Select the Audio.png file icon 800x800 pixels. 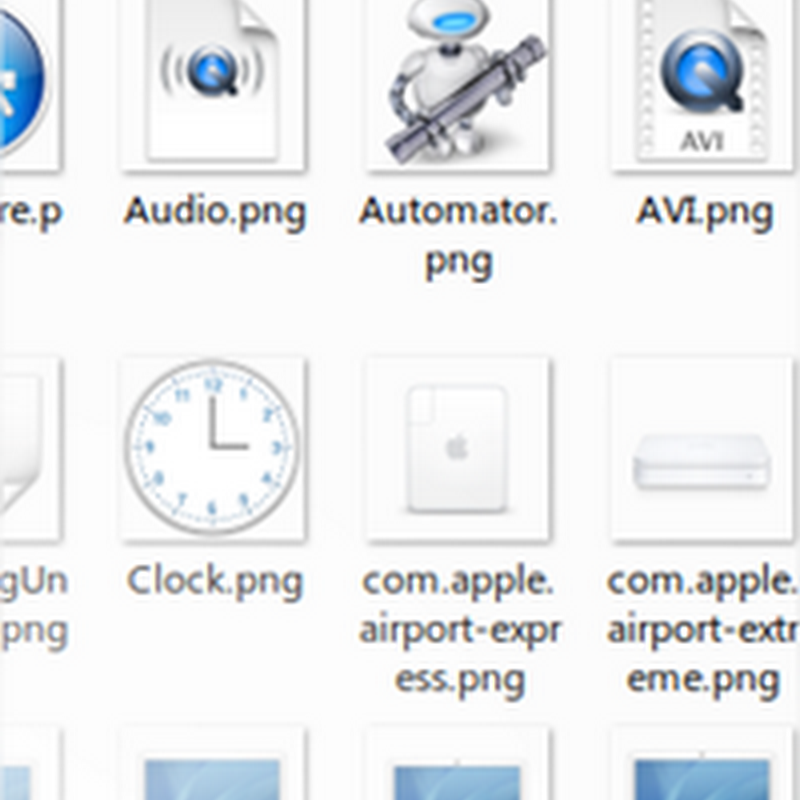[213, 84]
